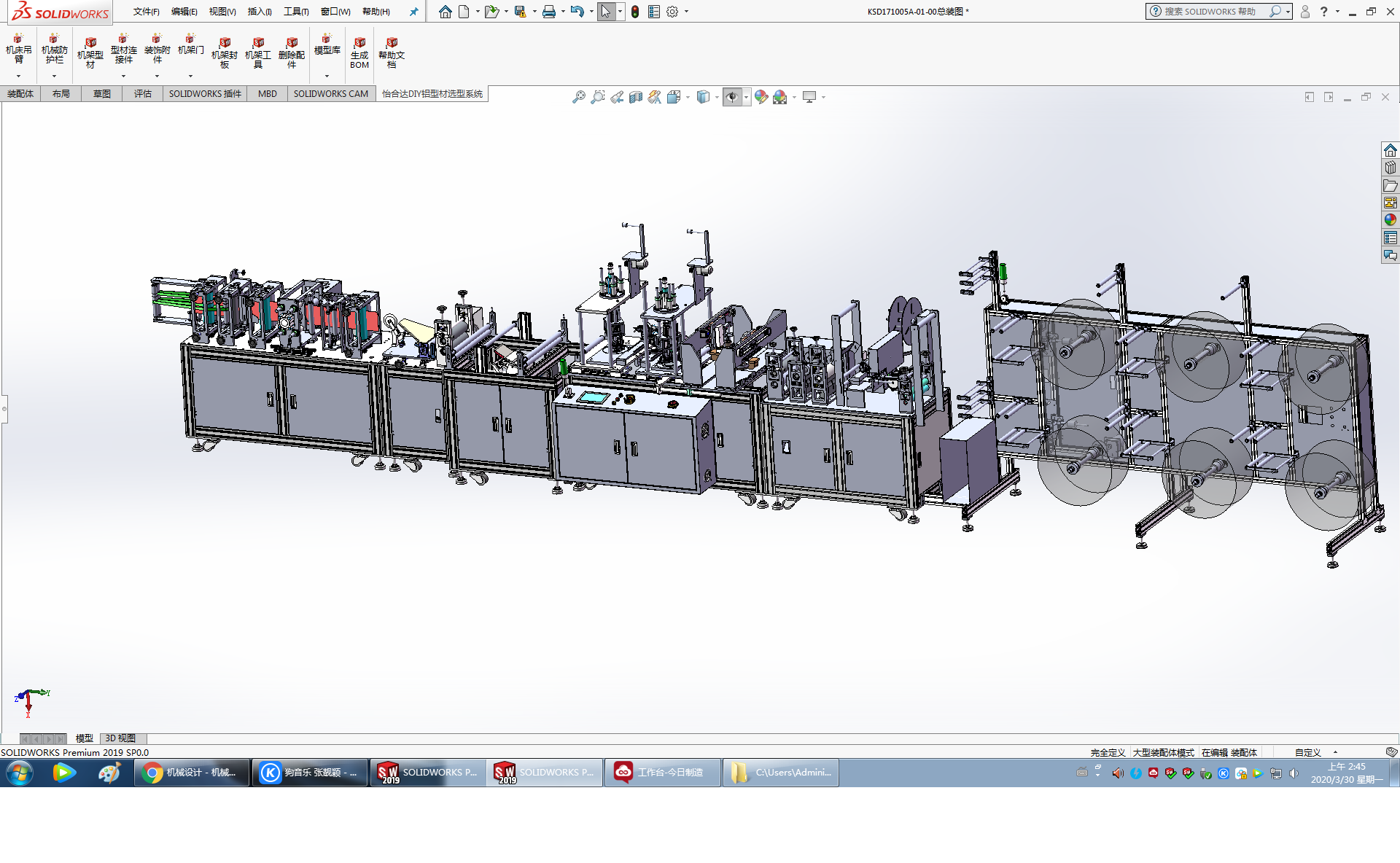Open the Appearances panel in right sidebar
This screenshot has width=1400, height=863.
point(1390,220)
